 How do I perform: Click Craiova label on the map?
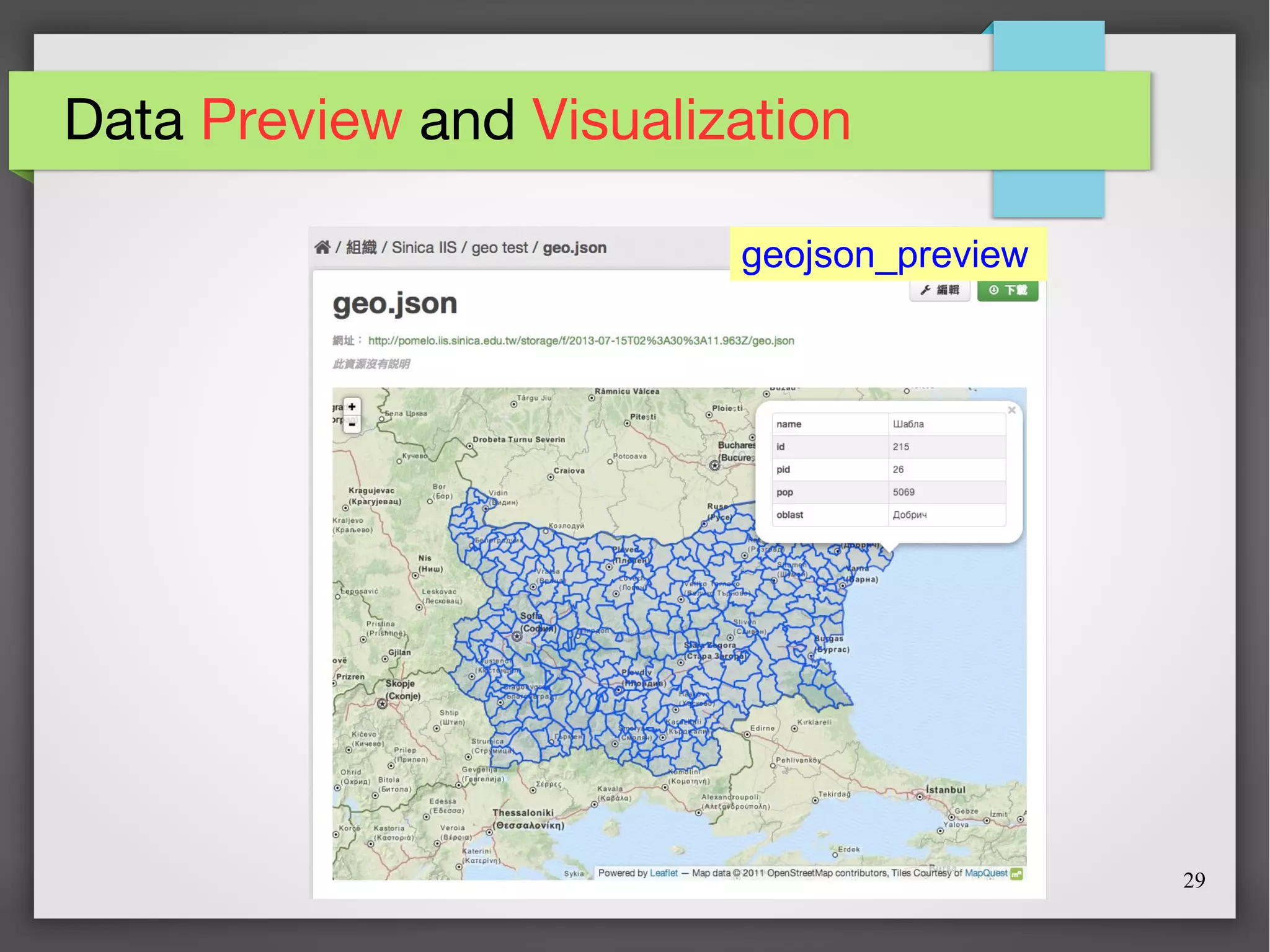click(569, 471)
